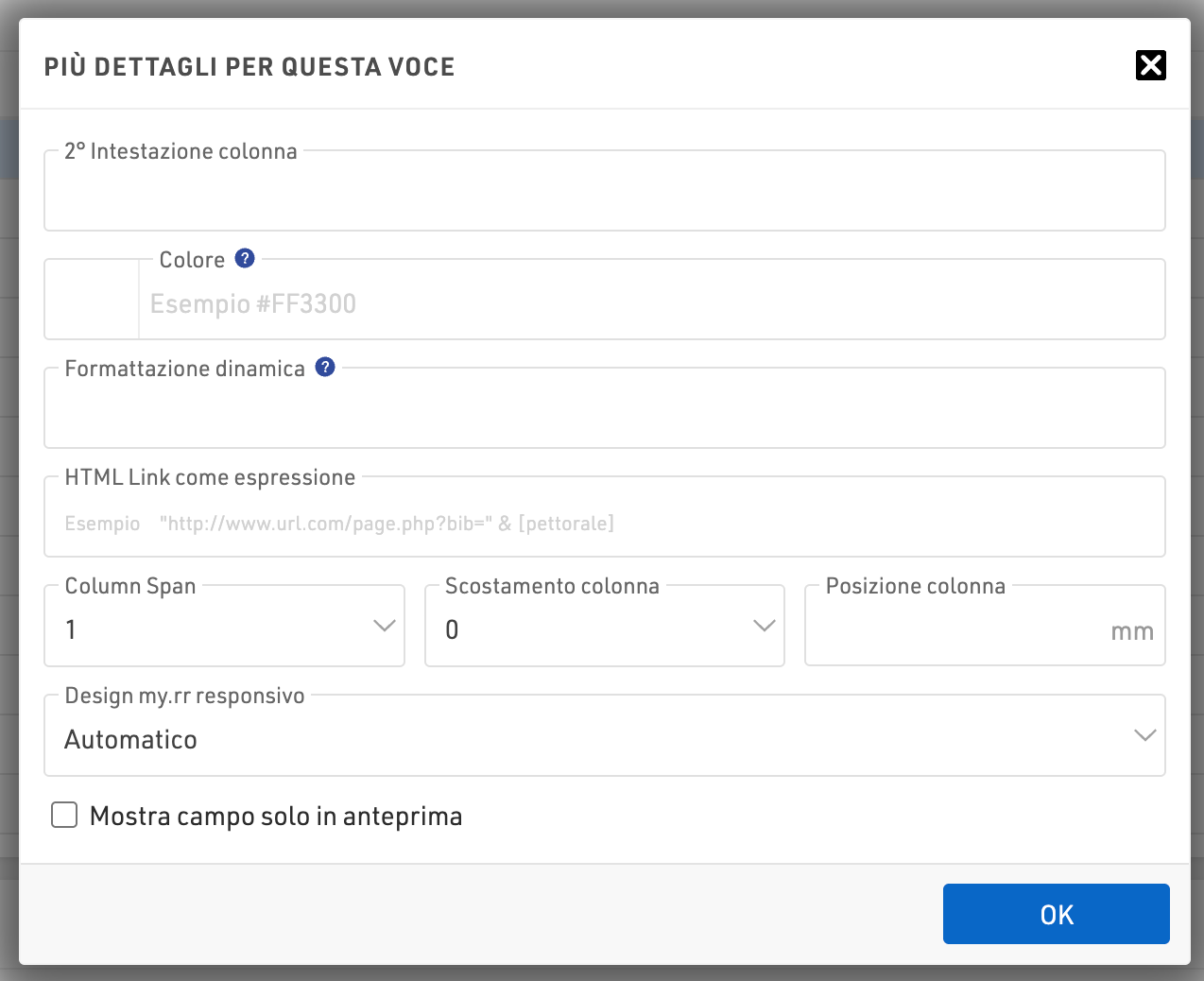
Task: Open help for Formattazione dinamica
Action: pos(325,367)
